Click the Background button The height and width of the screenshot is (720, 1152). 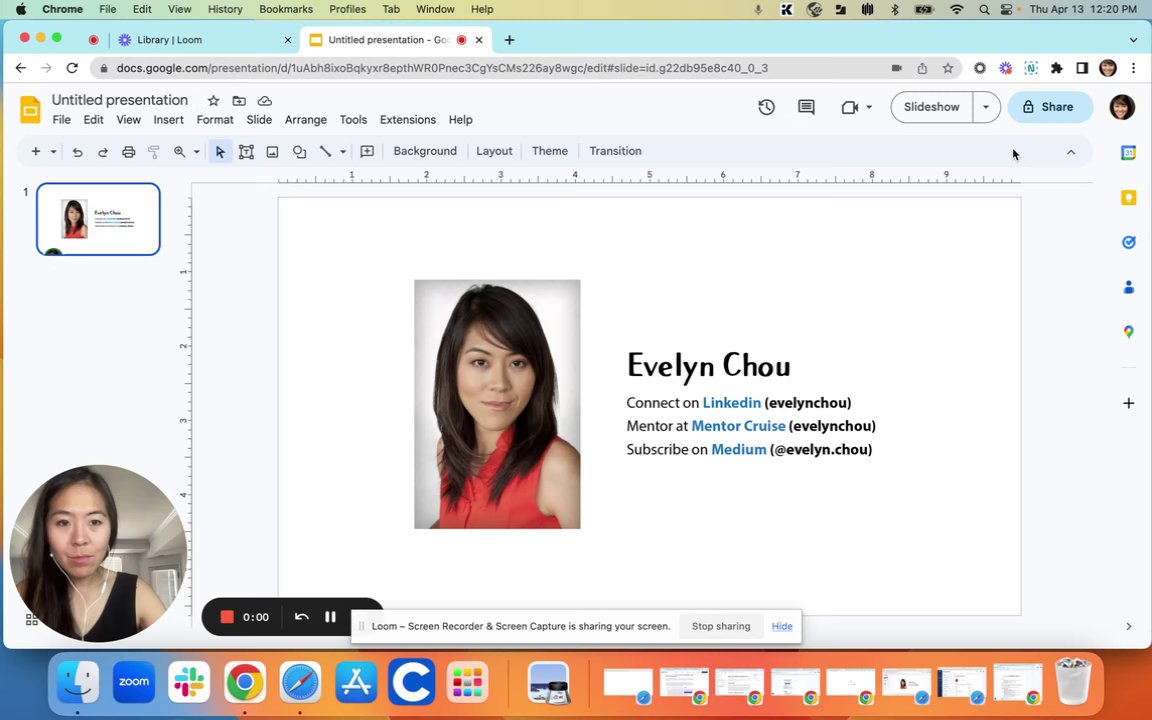(425, 151)
